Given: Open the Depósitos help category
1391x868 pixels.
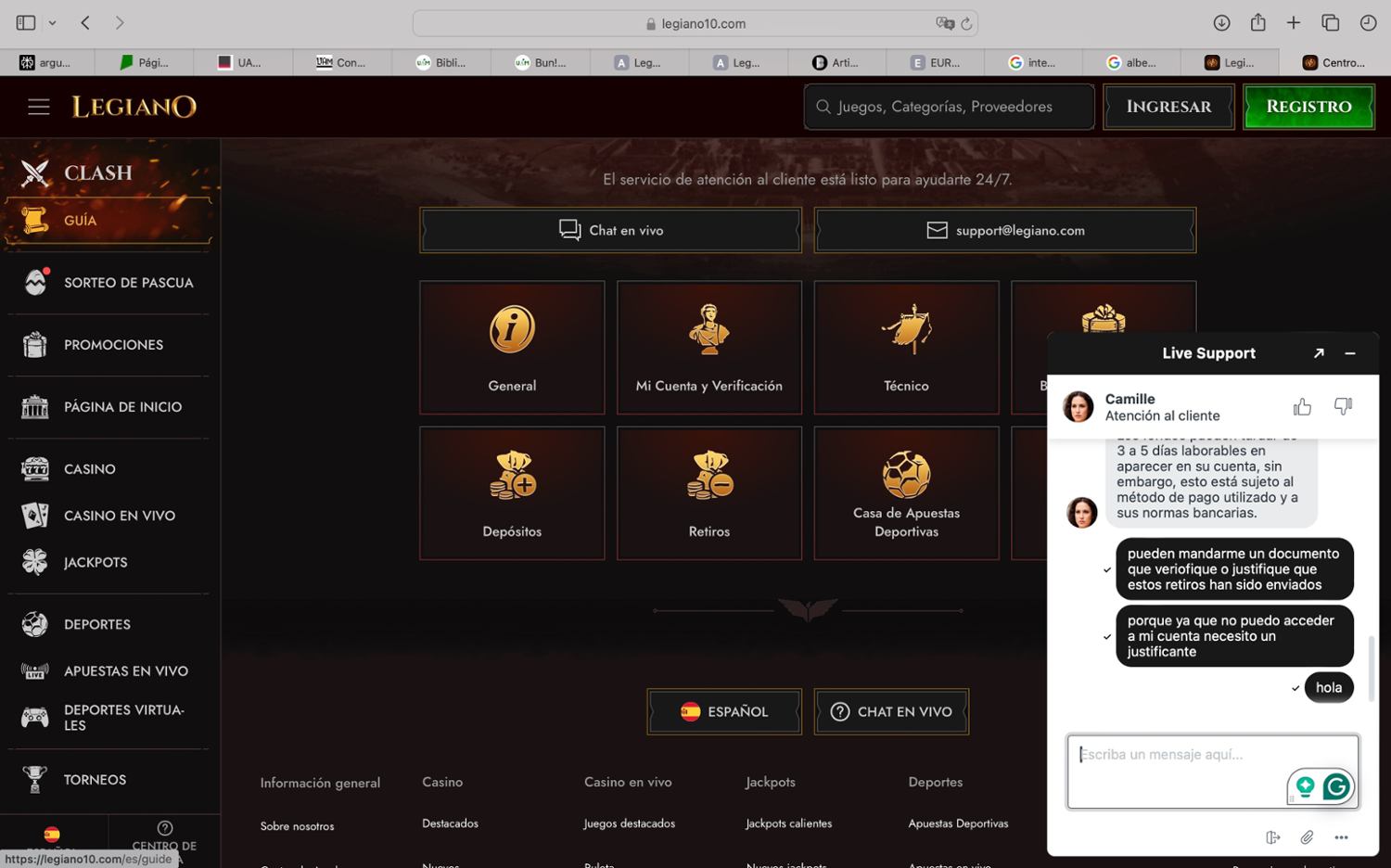Looking at the screenshot, I should pos(512,493).
